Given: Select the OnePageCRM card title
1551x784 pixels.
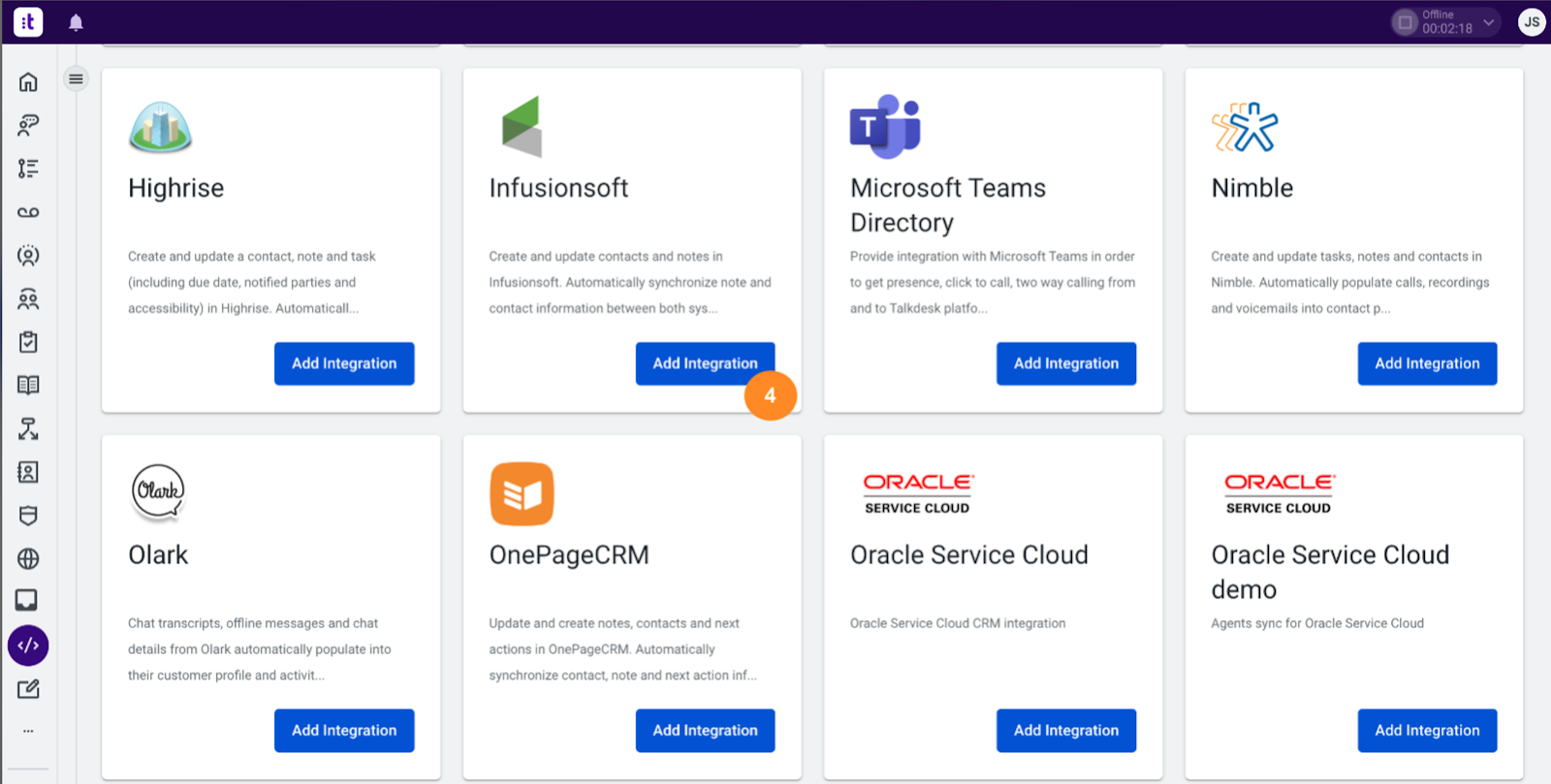Looking at the screenshot, I should (x=569, y=555).
